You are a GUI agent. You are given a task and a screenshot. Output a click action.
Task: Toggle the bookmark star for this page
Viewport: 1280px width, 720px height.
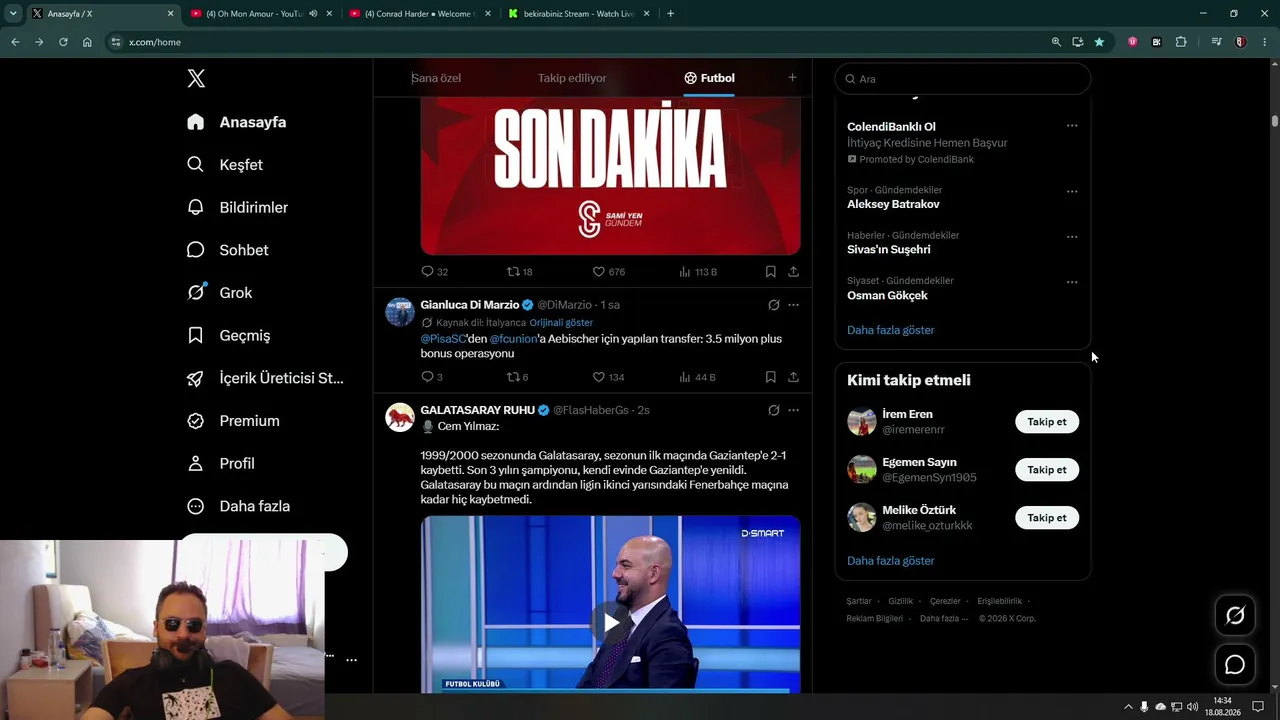point(1099,42)
